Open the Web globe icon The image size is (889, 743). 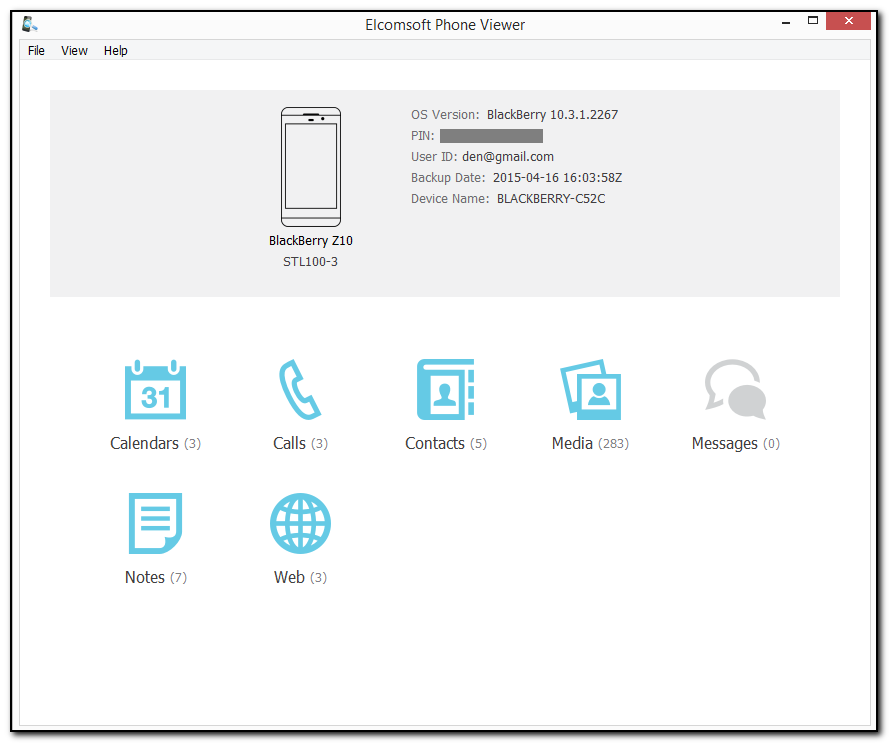[300, 523]
